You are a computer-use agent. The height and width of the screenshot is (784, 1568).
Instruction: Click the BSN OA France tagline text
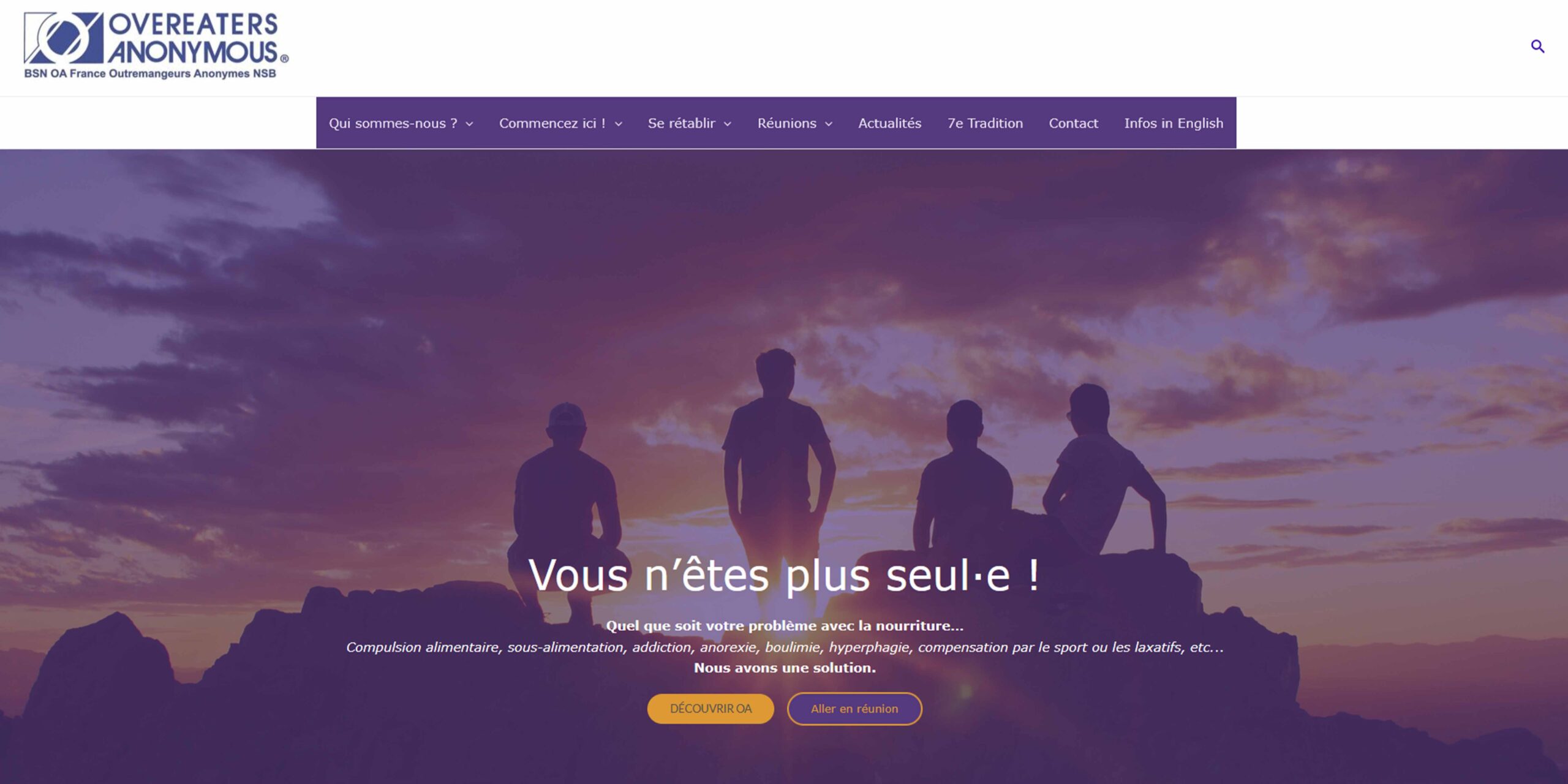tap(150, 73)
